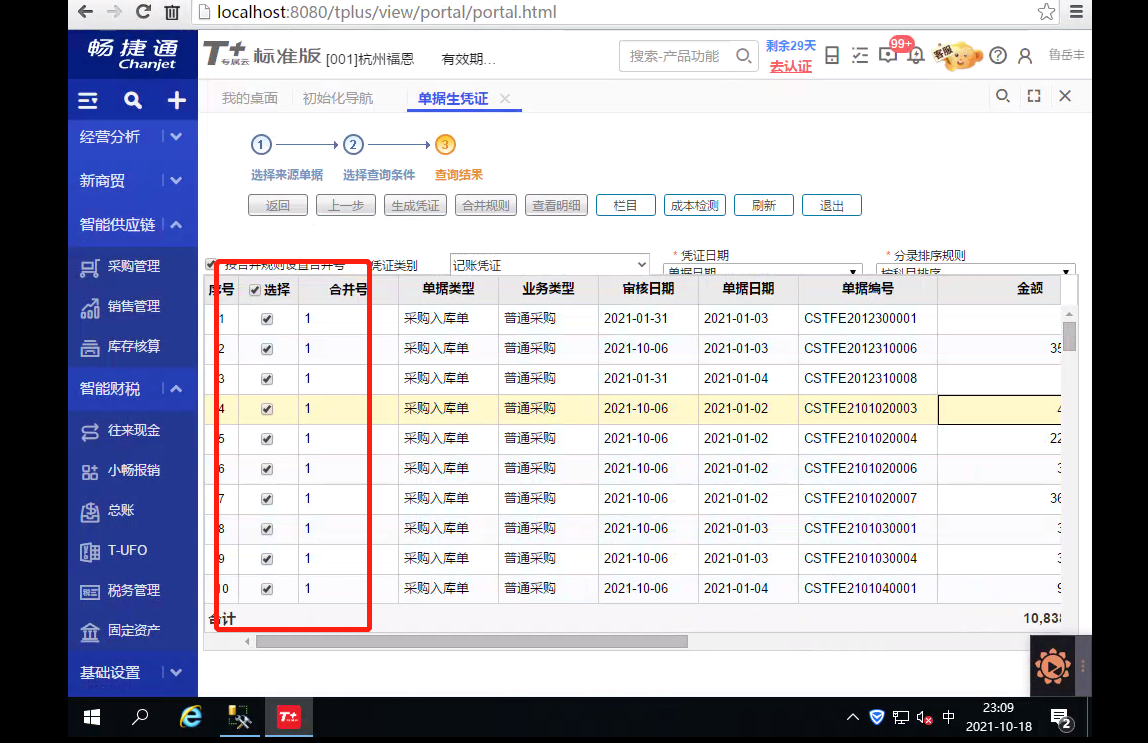Go back with browser back arrow
The image size is (1148, 743).
(x=86, y=12)
